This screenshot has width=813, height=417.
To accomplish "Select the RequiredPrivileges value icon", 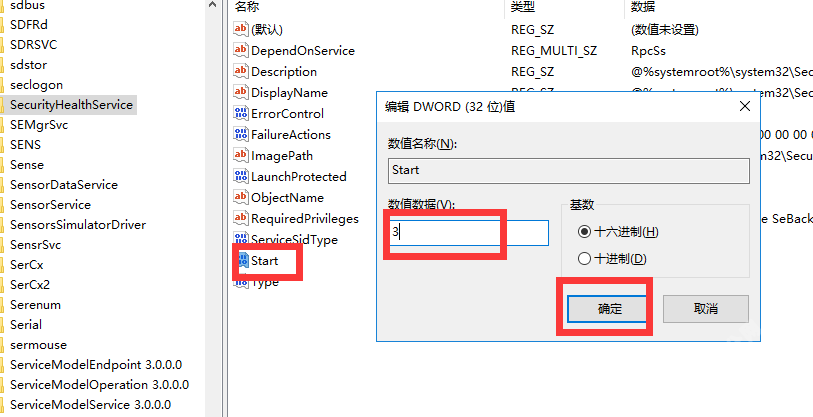I will click(x=240, y=218).
